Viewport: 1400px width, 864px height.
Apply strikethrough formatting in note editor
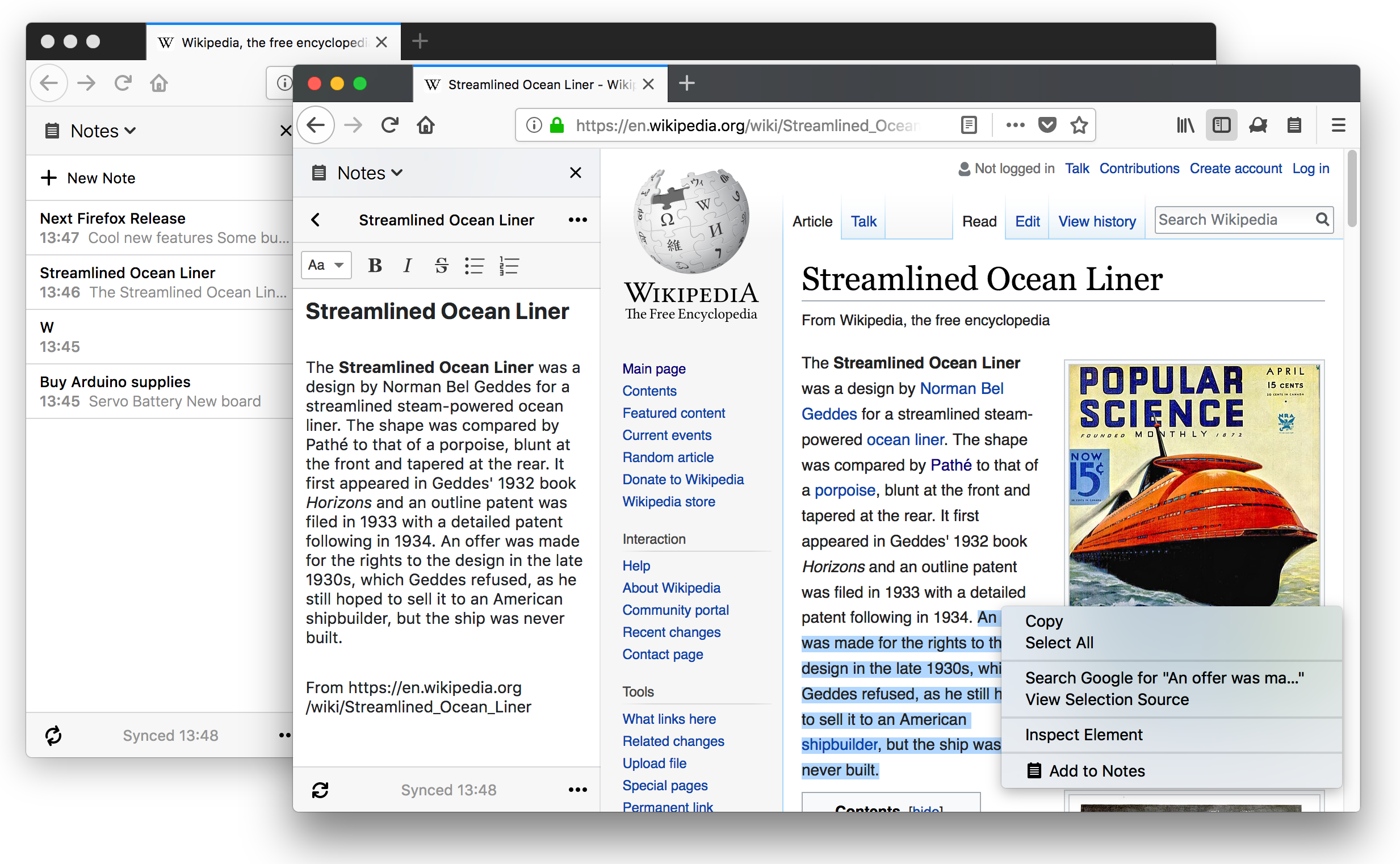tap(441, 266)
